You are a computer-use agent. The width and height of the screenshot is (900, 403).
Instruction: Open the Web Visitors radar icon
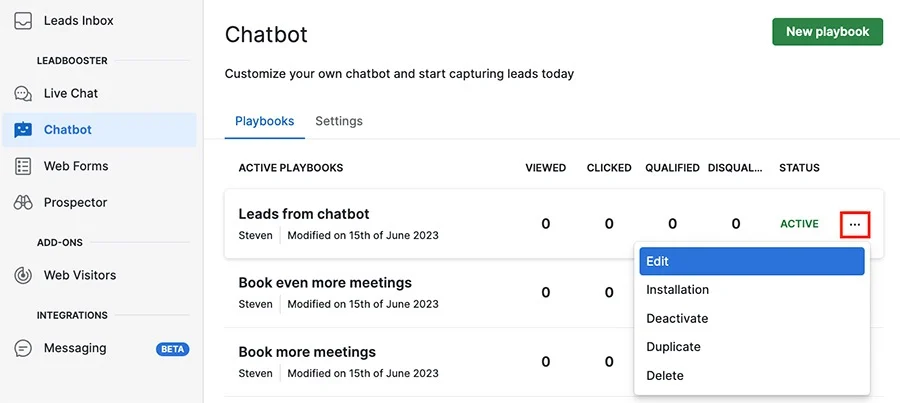tap(23, 276)
